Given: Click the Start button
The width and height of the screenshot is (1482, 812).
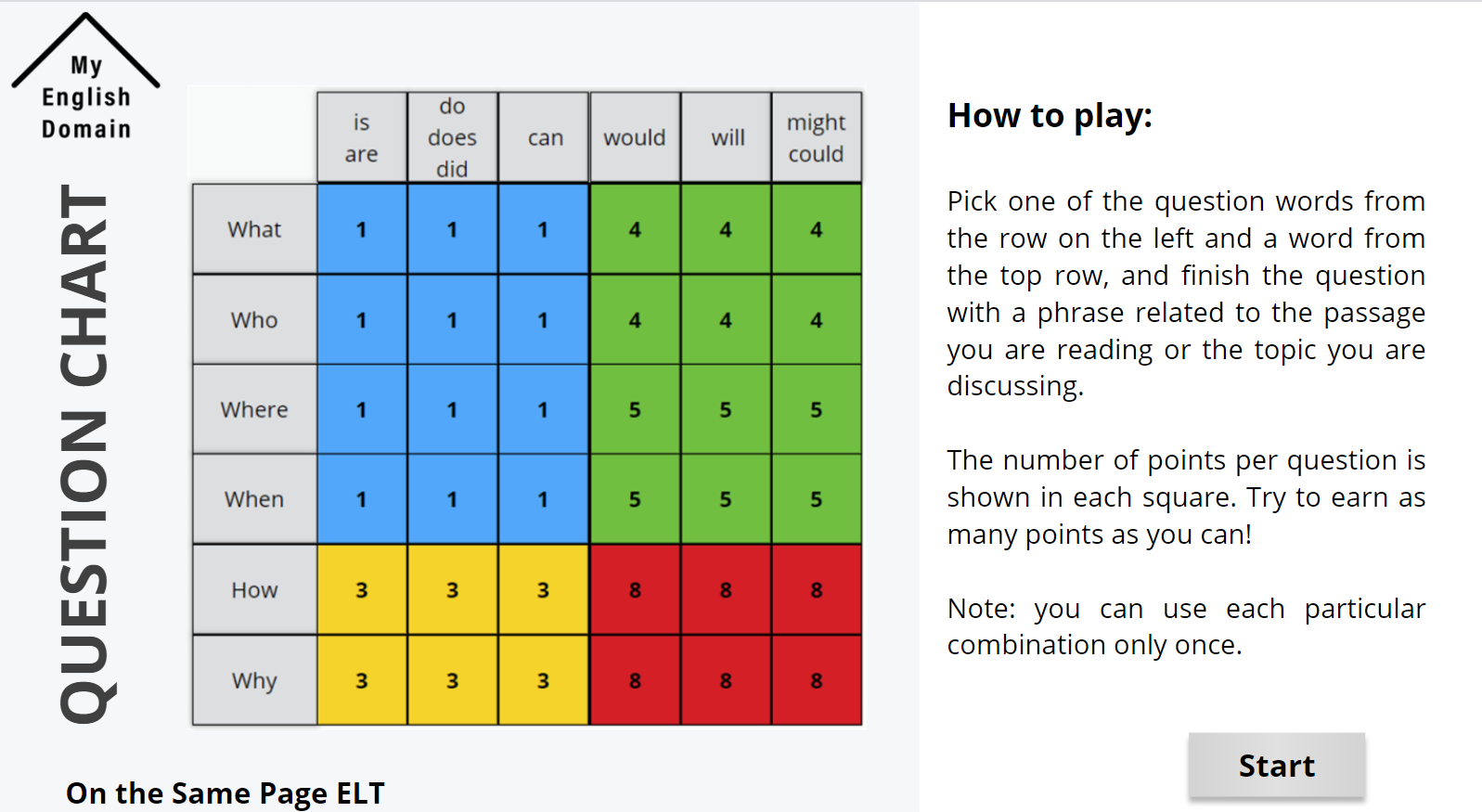Looking at the screenshot, I should [x=1276, y=766].
